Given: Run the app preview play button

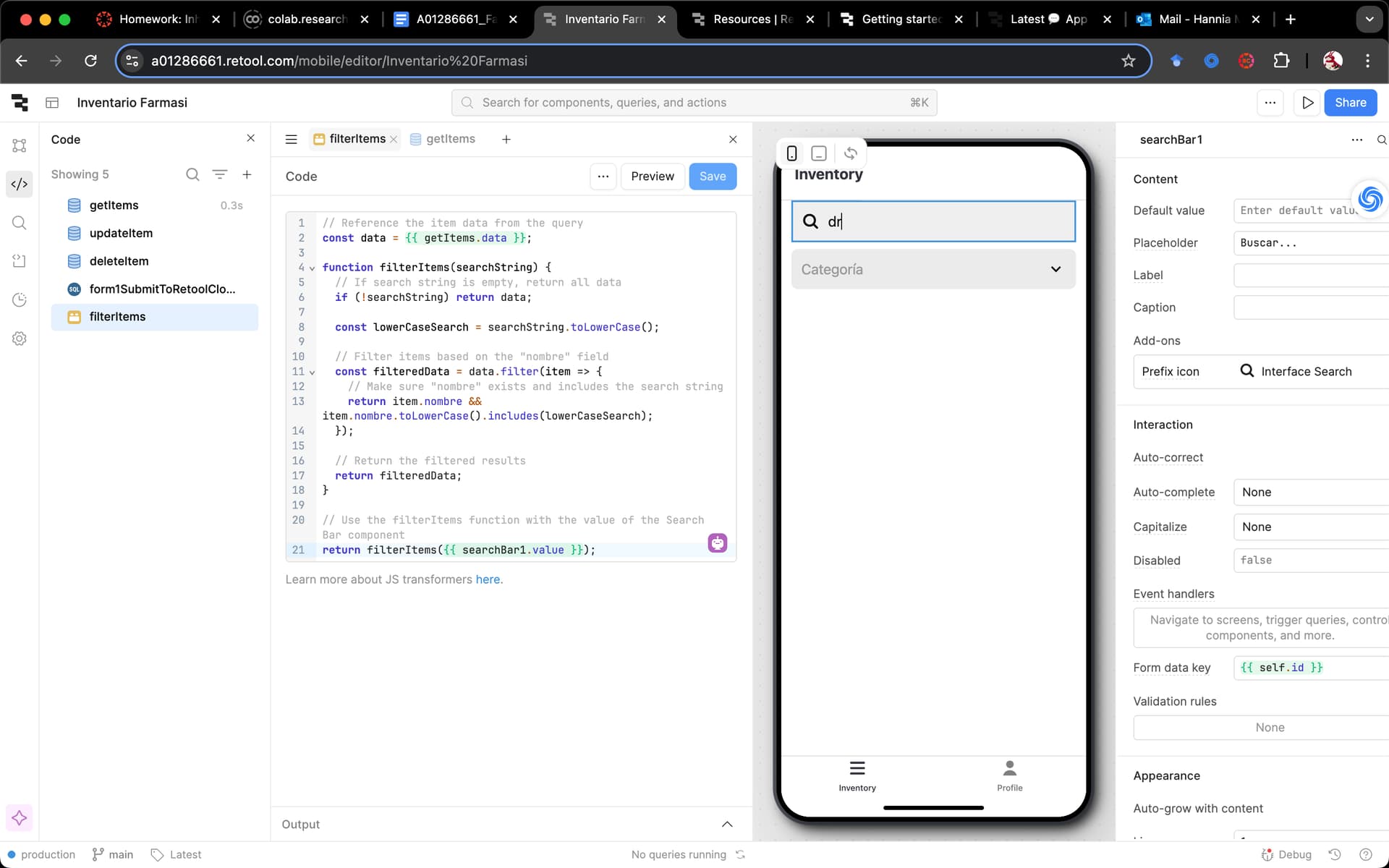Looking at the screenshot, I should (1308, 103).
